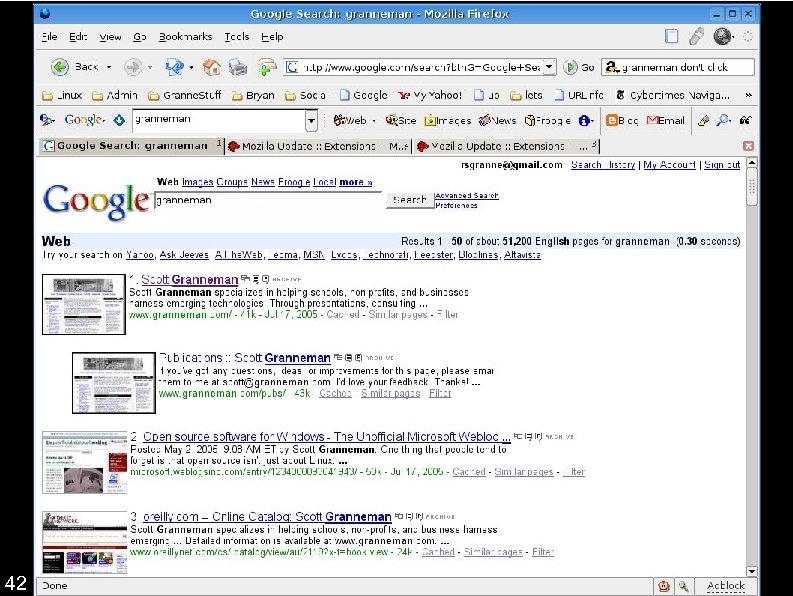Screen dimensions: 793x596
Task: Open the View menu
Action: tap(110, 36)
